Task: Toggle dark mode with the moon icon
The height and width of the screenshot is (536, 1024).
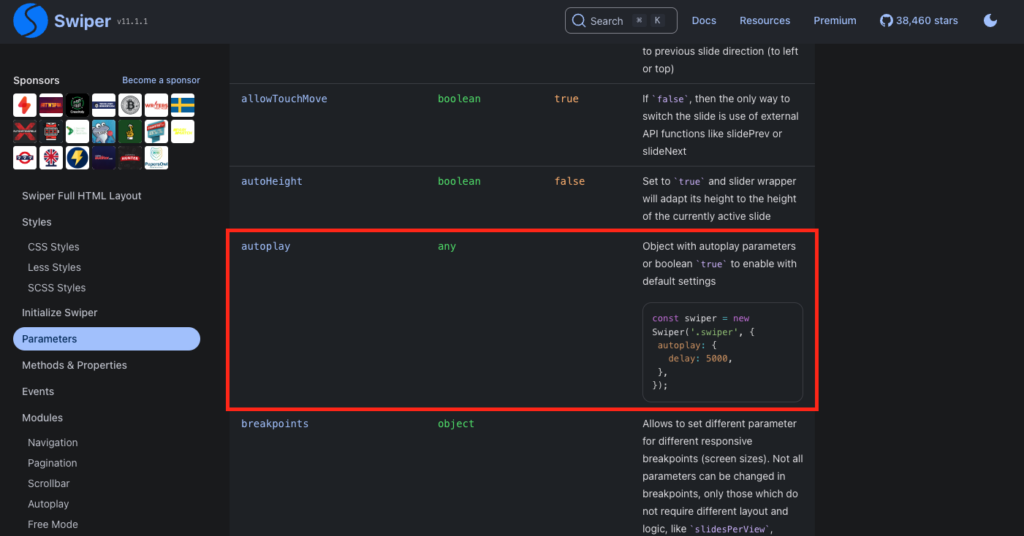Action: click(x=990, y=20)
